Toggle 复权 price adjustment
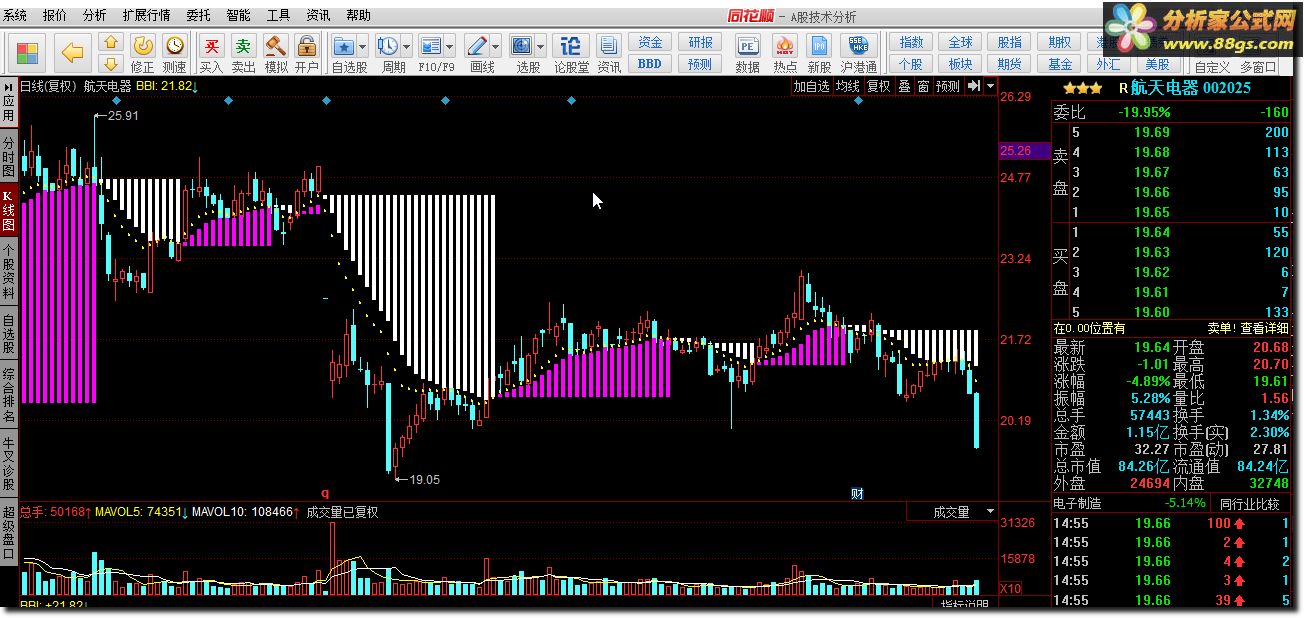 878,87
